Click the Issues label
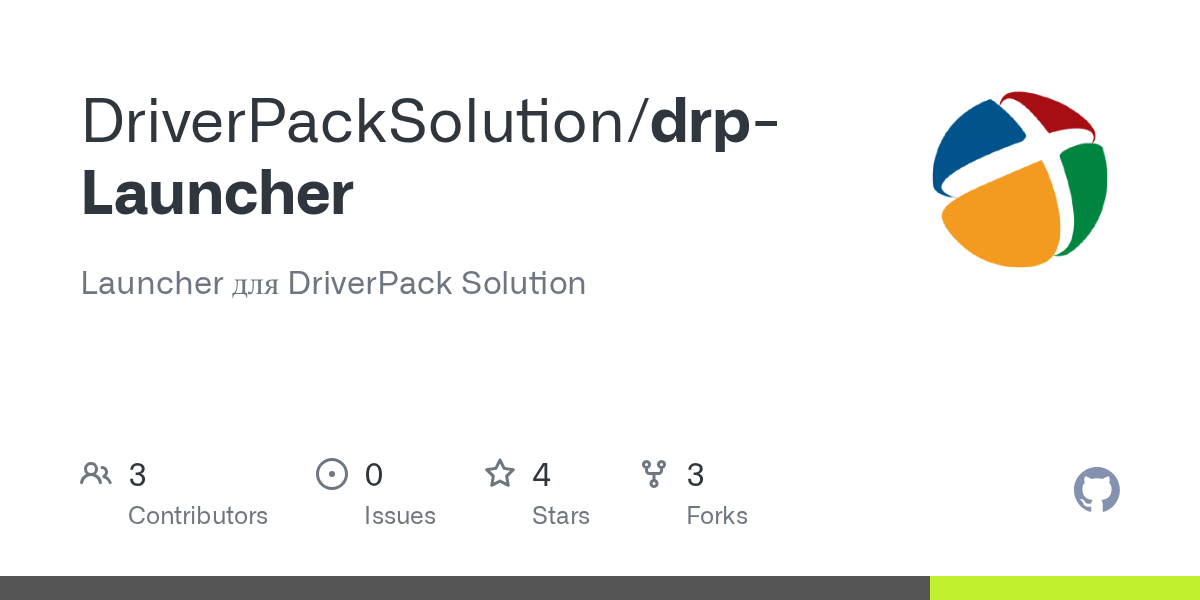 click(400, 516)
